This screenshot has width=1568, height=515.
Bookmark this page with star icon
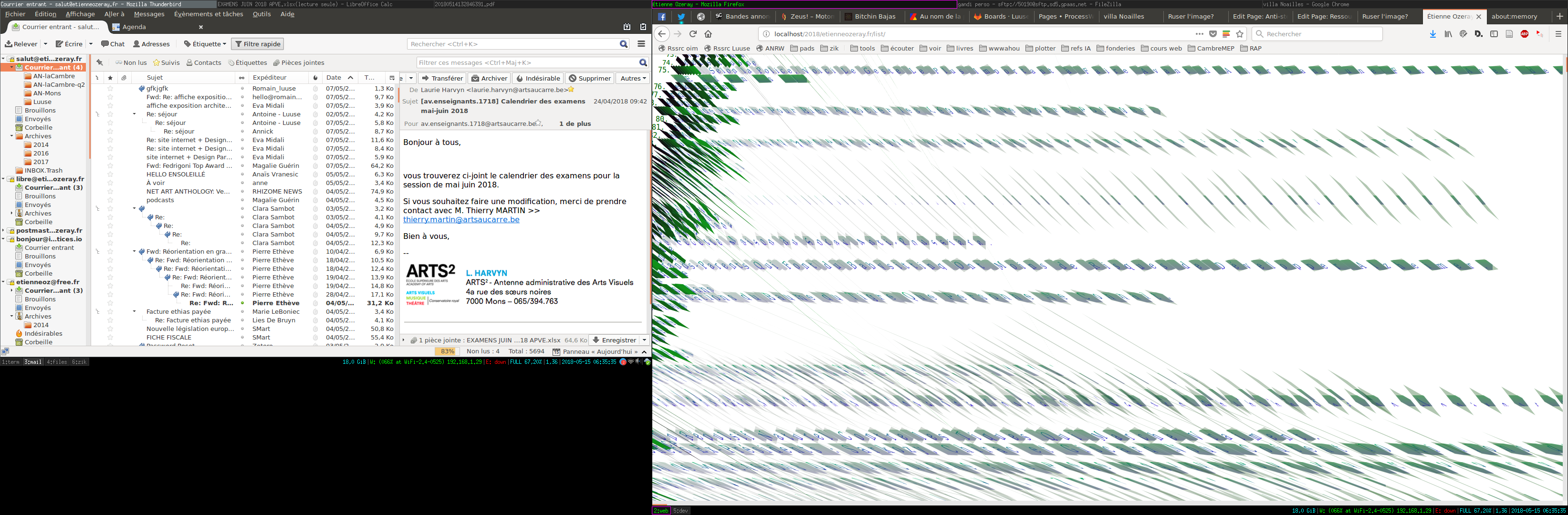coord(1240,34)
